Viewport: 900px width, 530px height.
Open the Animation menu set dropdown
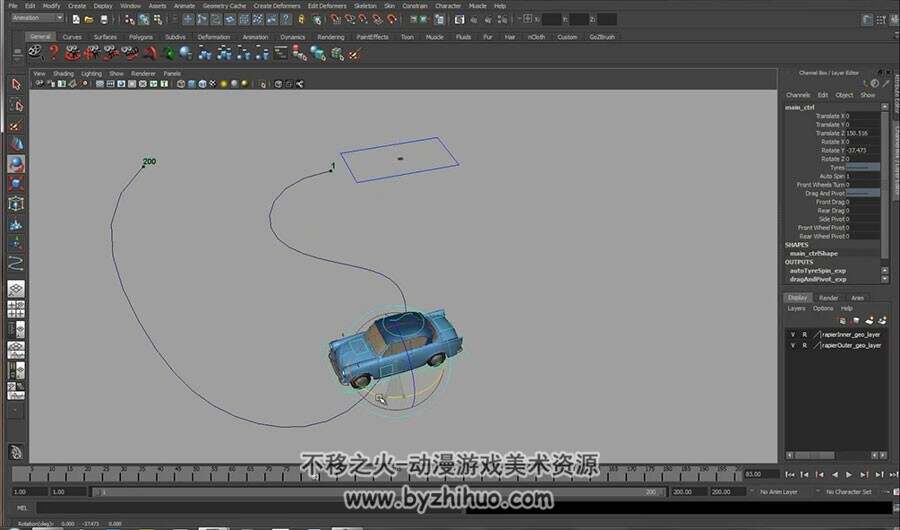click(37, 18)
